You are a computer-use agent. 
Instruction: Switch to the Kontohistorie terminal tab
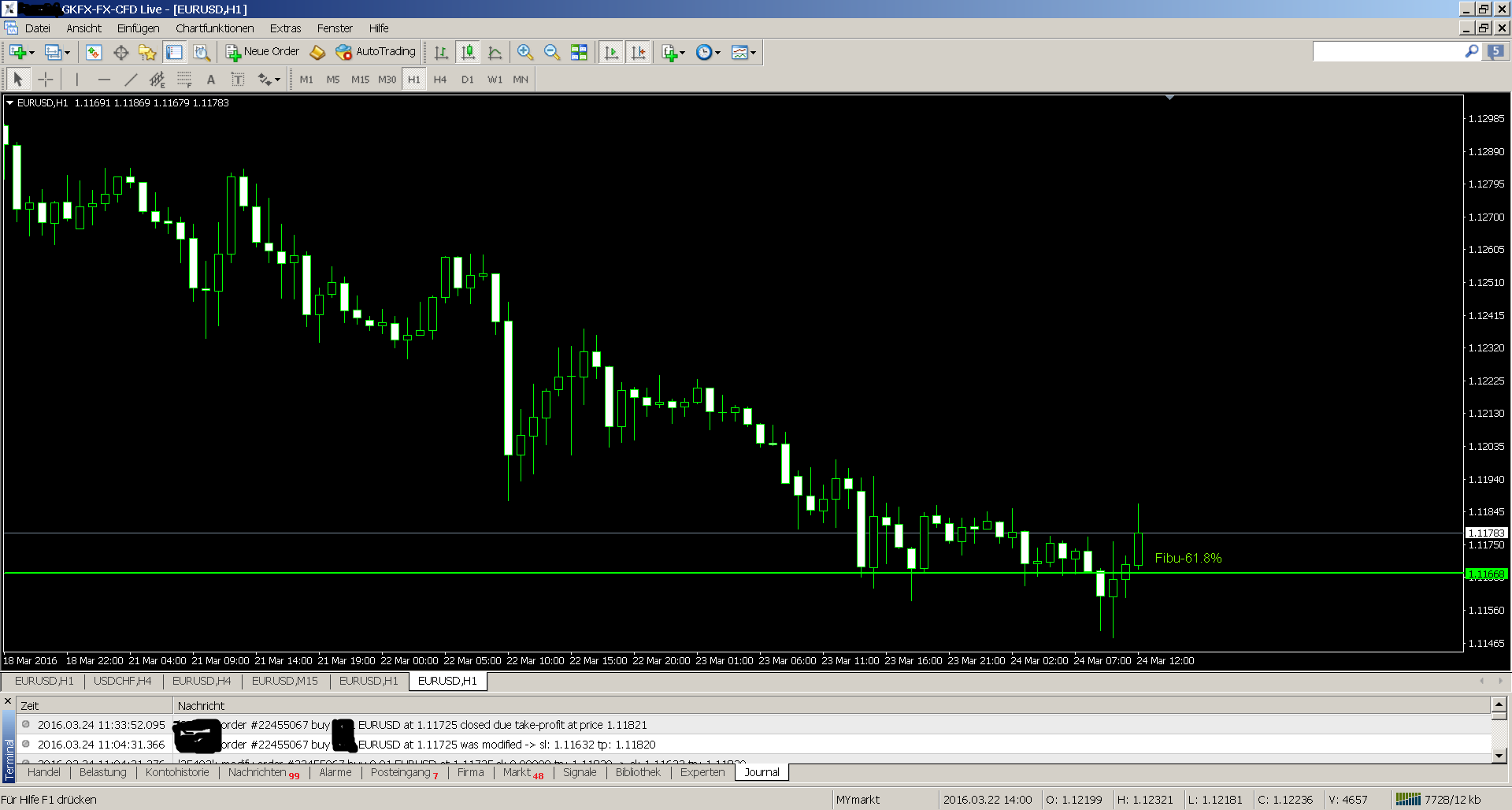[177, 772]
